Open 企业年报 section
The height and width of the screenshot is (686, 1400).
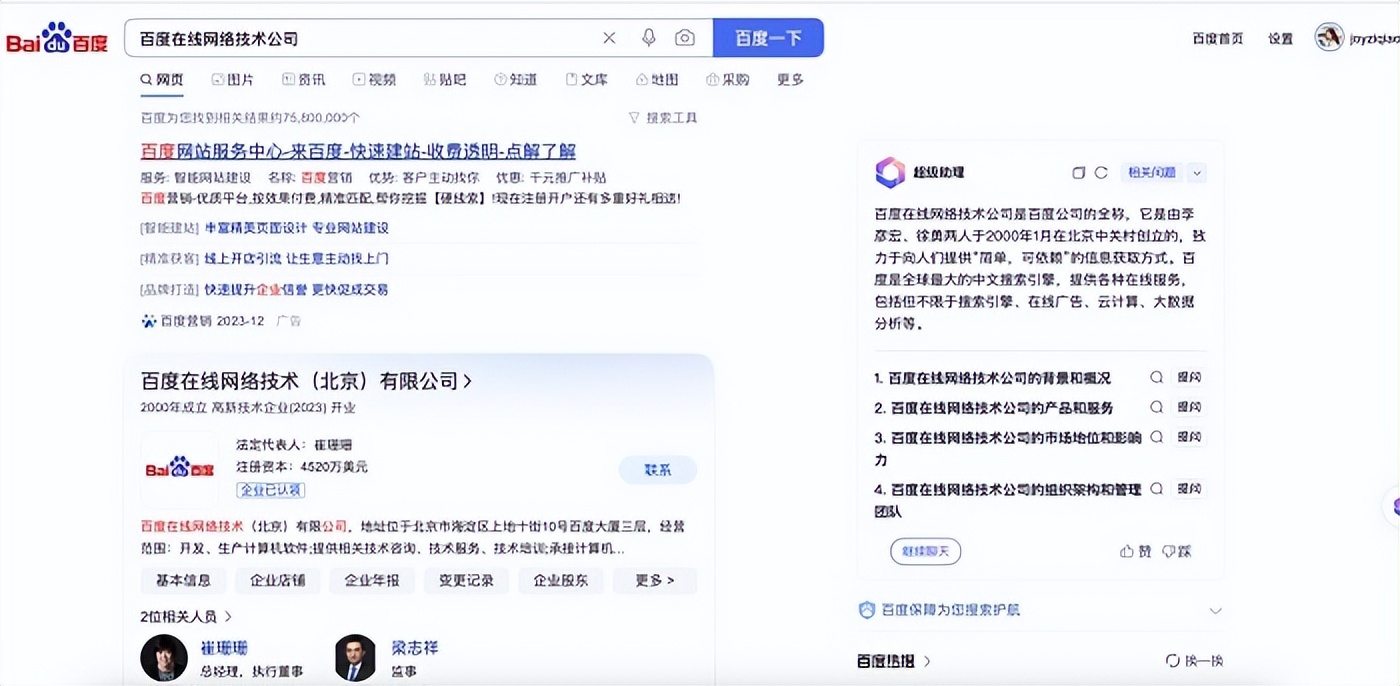click(372, 581)
